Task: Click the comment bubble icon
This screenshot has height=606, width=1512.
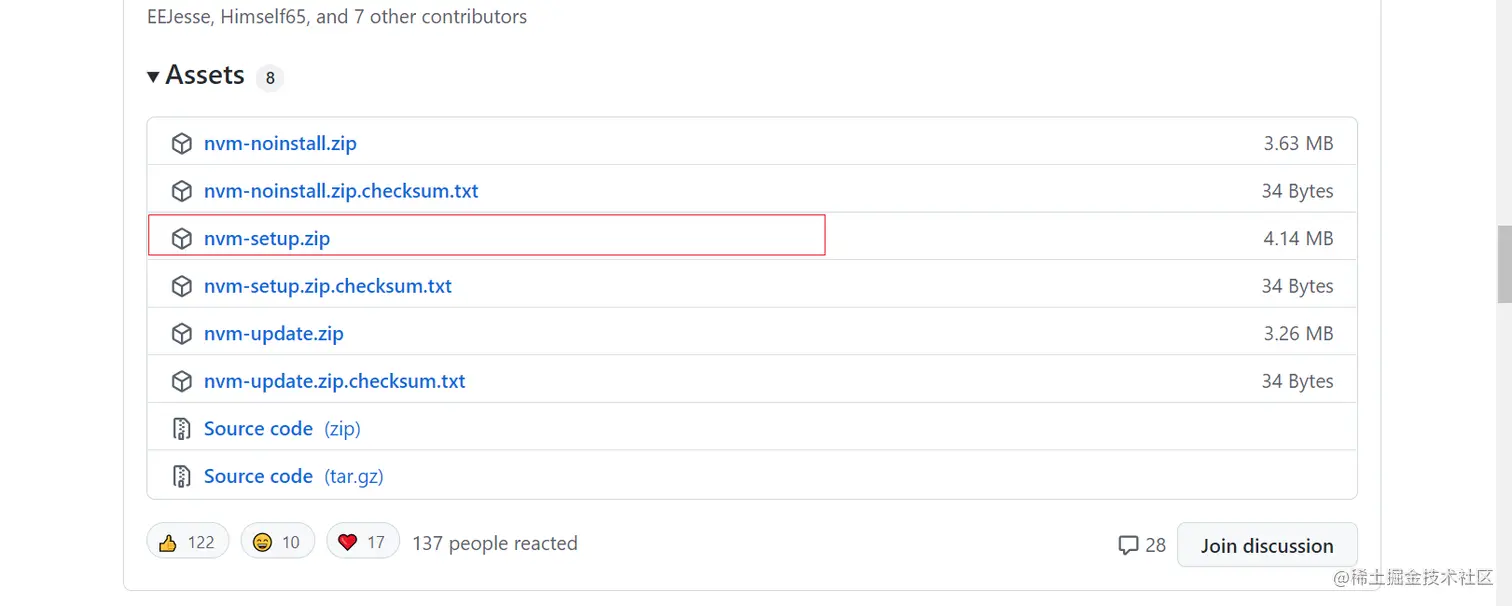Action: click(1128, 545)
